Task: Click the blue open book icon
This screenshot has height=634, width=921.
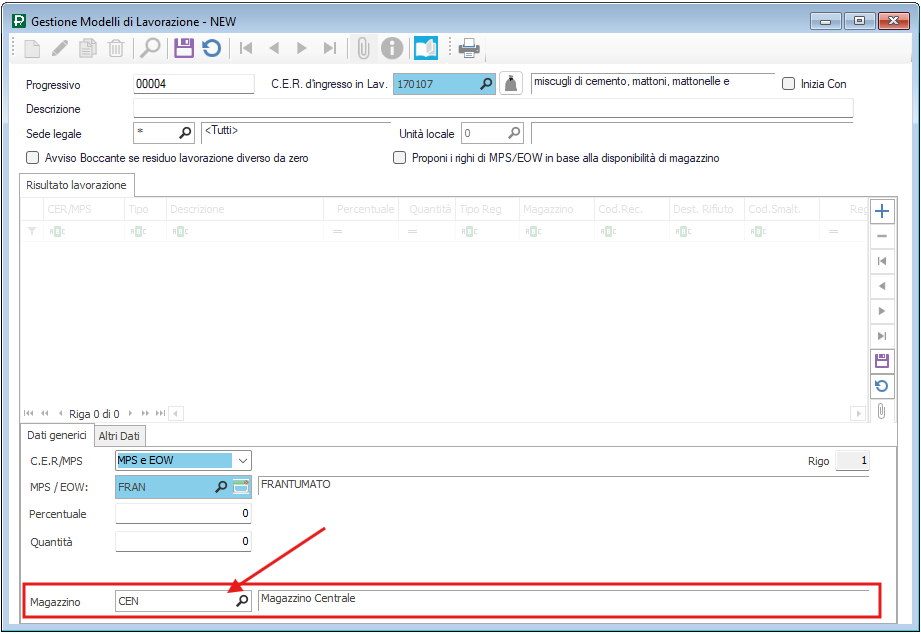Action: coord(426,47)
